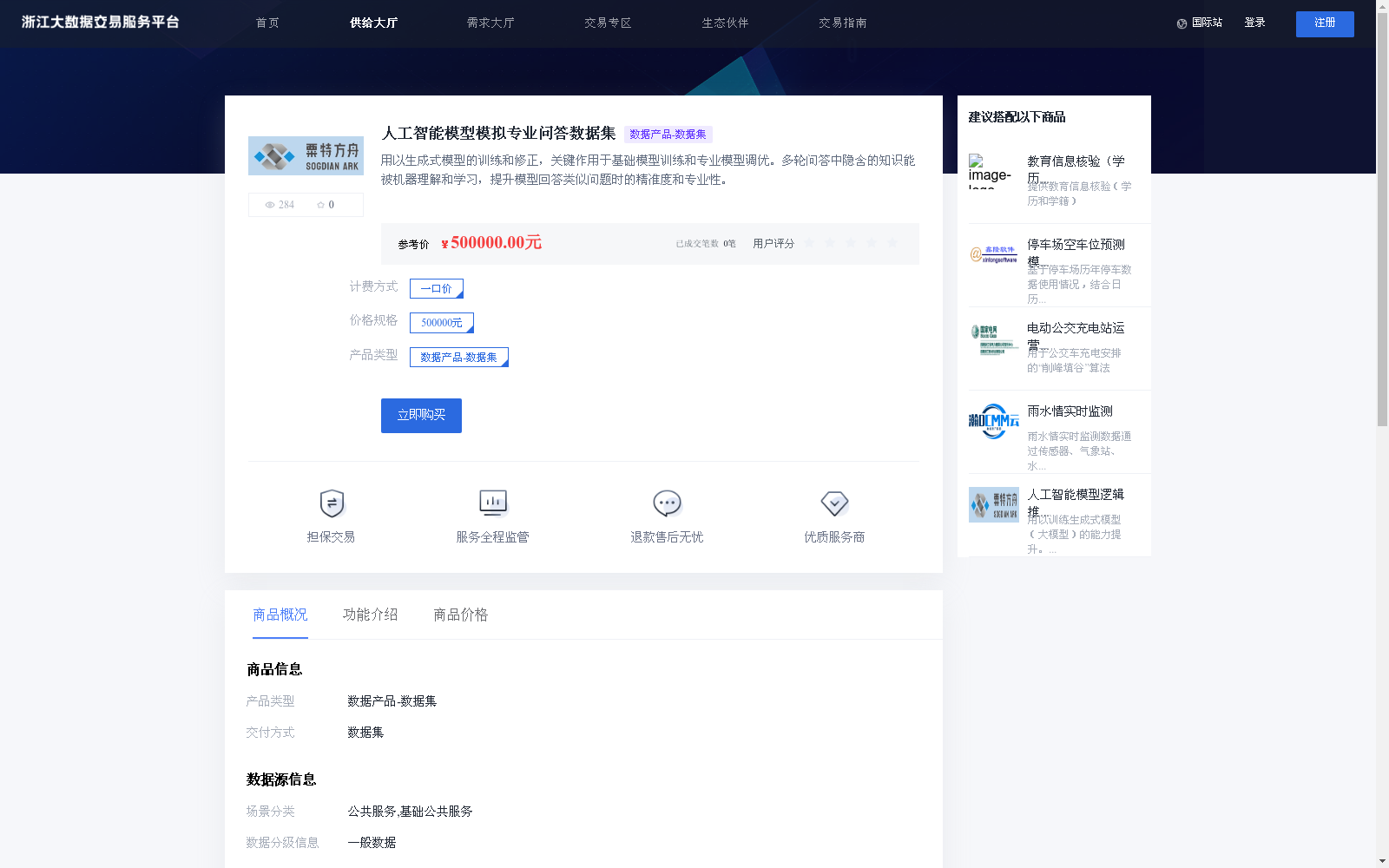Open the 电动公交充电站运营 title link
This screenshot has height=868, width=1389.
click(x=1076, y=335)
